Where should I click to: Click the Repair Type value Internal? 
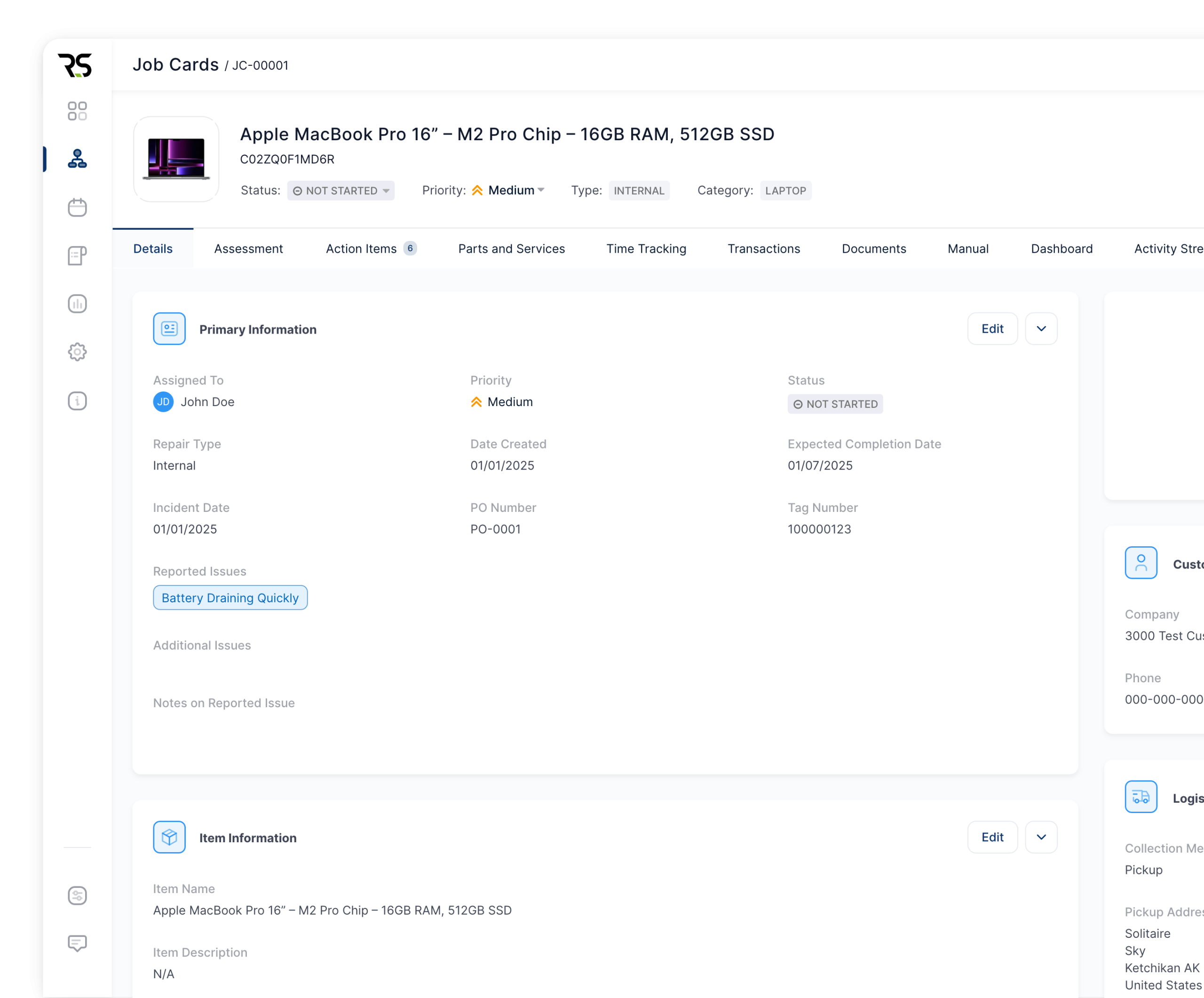(x=174, y=465)
